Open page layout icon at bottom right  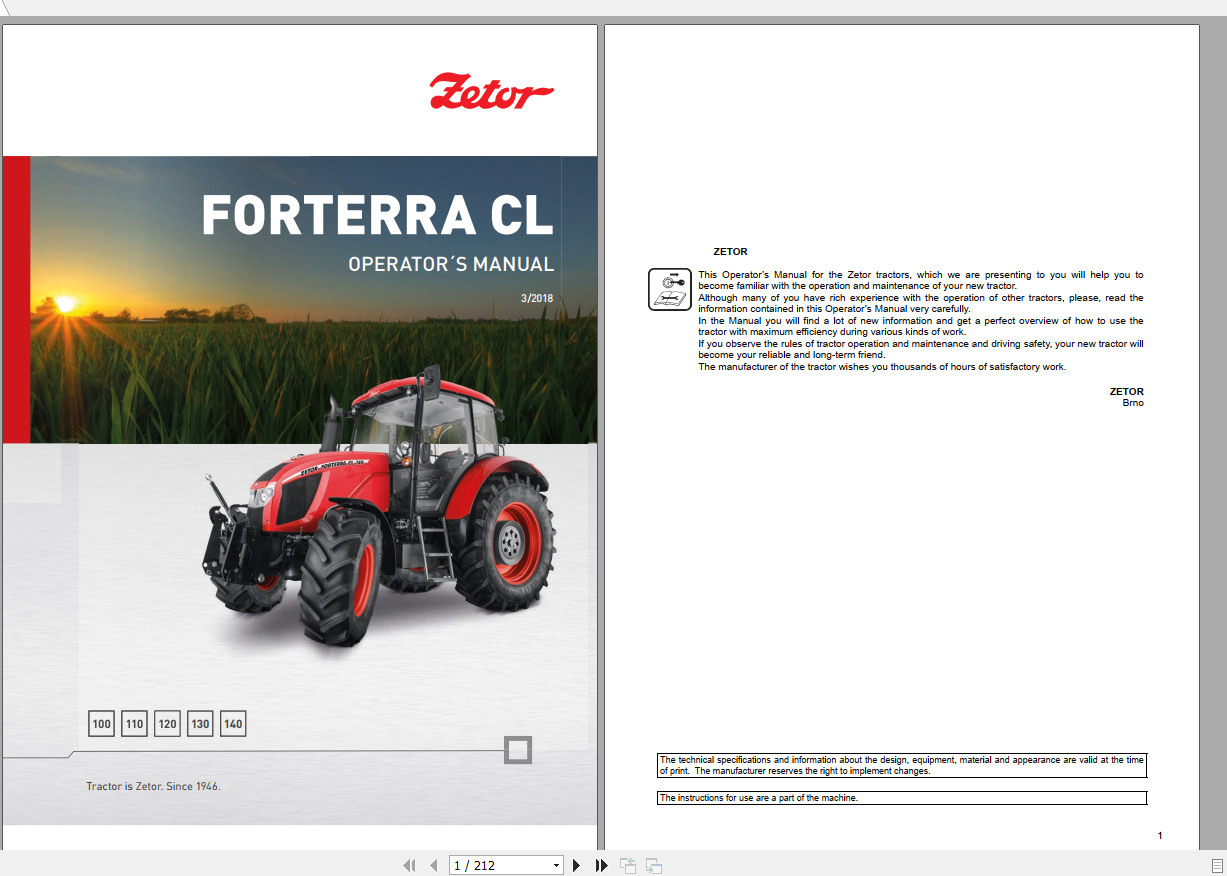tap(1216, 865)
